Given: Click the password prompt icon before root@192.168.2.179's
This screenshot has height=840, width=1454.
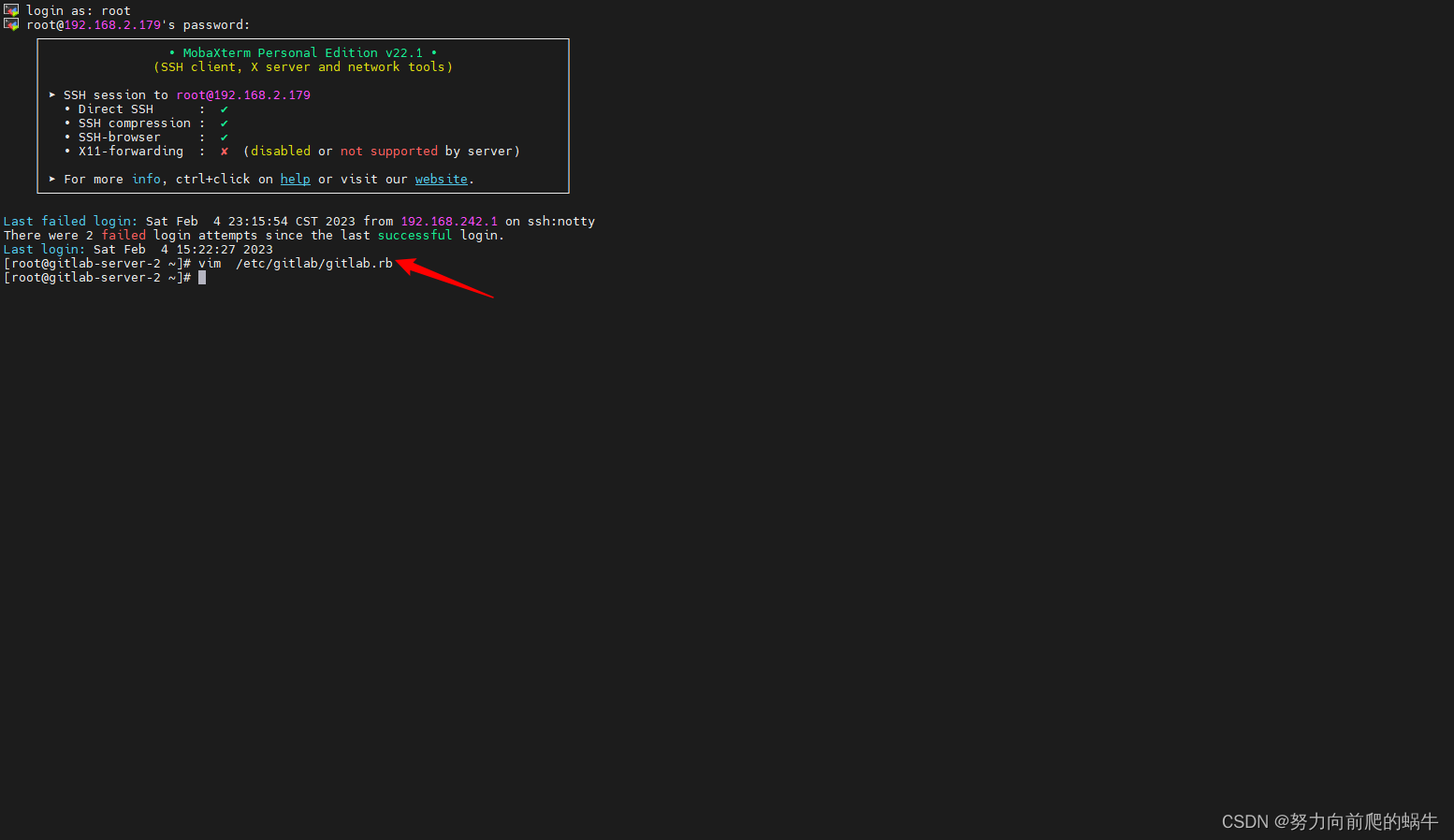Looking at the screenshot, I should [11, 24].
